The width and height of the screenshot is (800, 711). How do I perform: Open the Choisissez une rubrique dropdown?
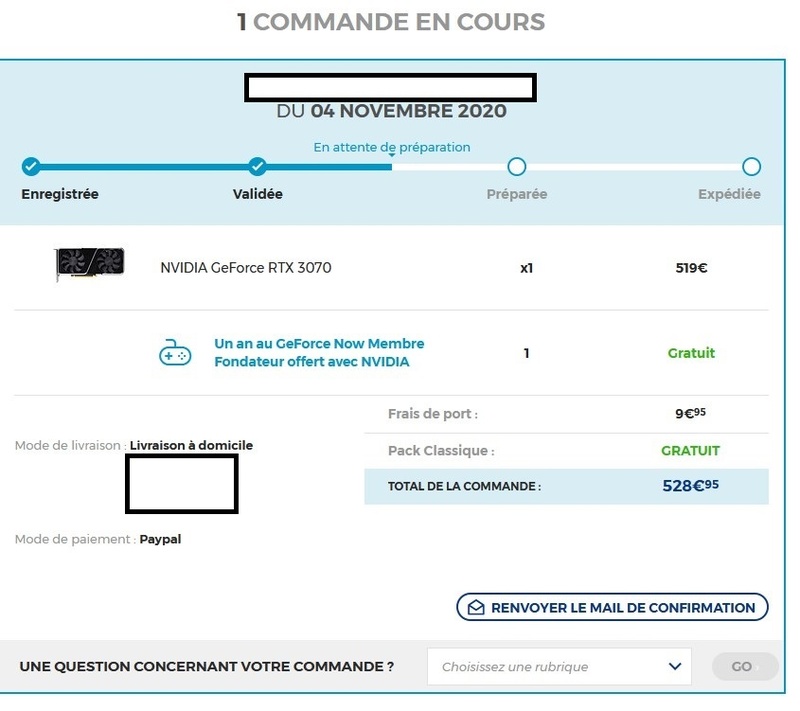(x=559, y=667)
